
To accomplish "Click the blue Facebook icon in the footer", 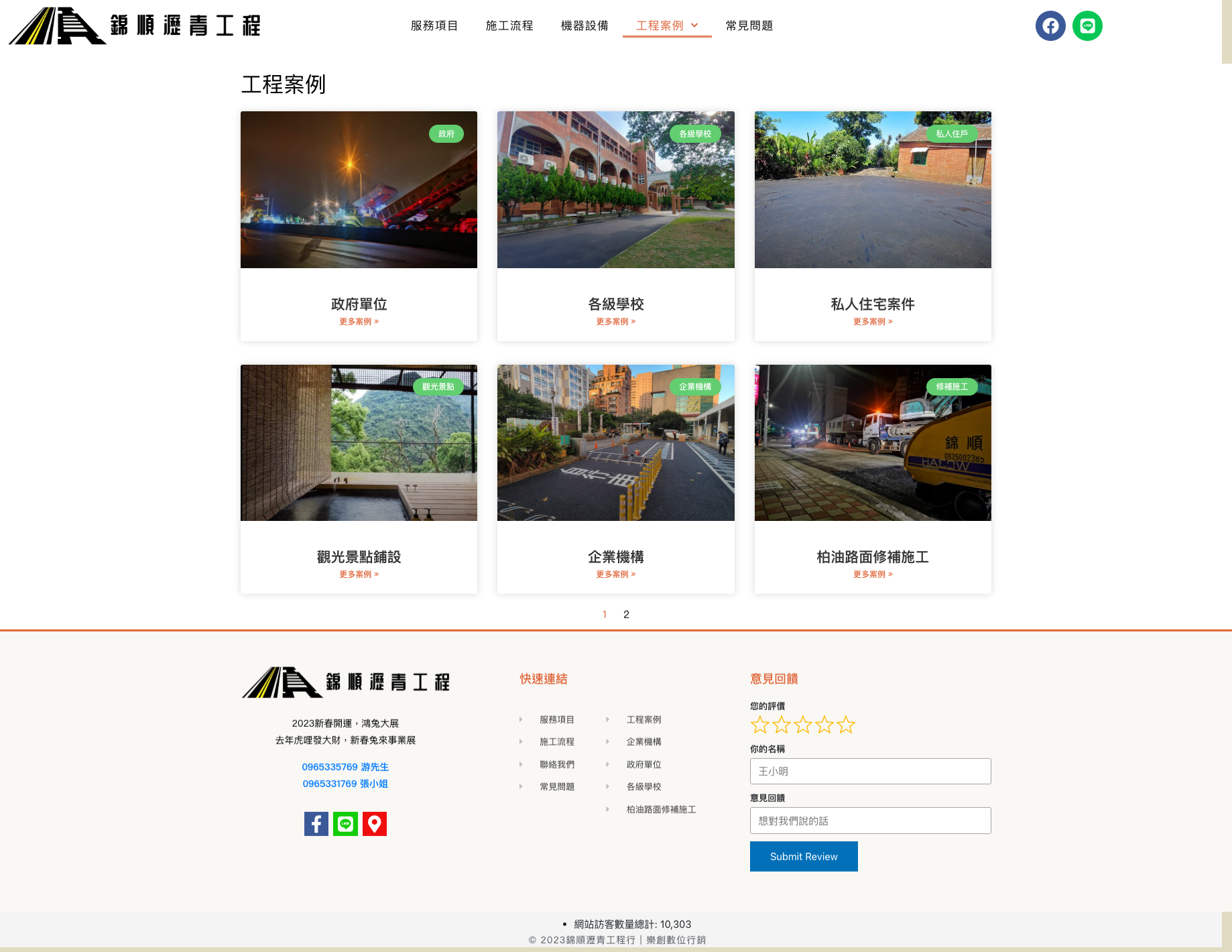I will coord(316,824).
